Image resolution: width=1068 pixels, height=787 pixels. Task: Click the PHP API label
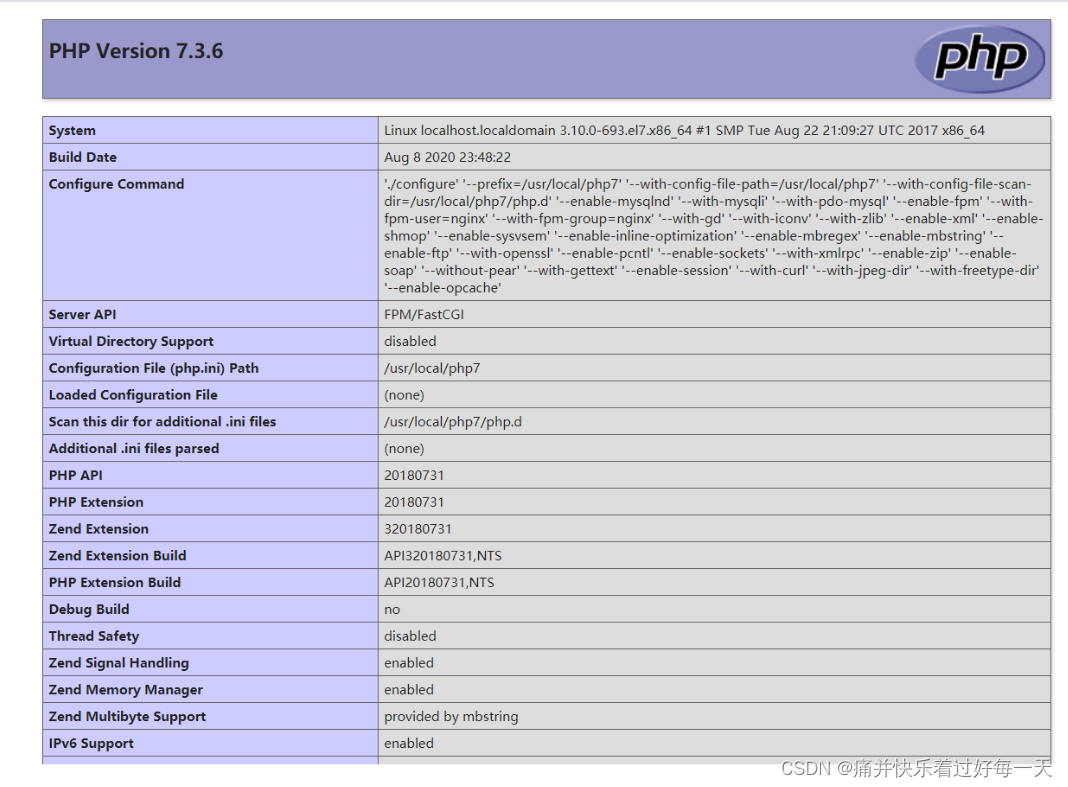76,475
